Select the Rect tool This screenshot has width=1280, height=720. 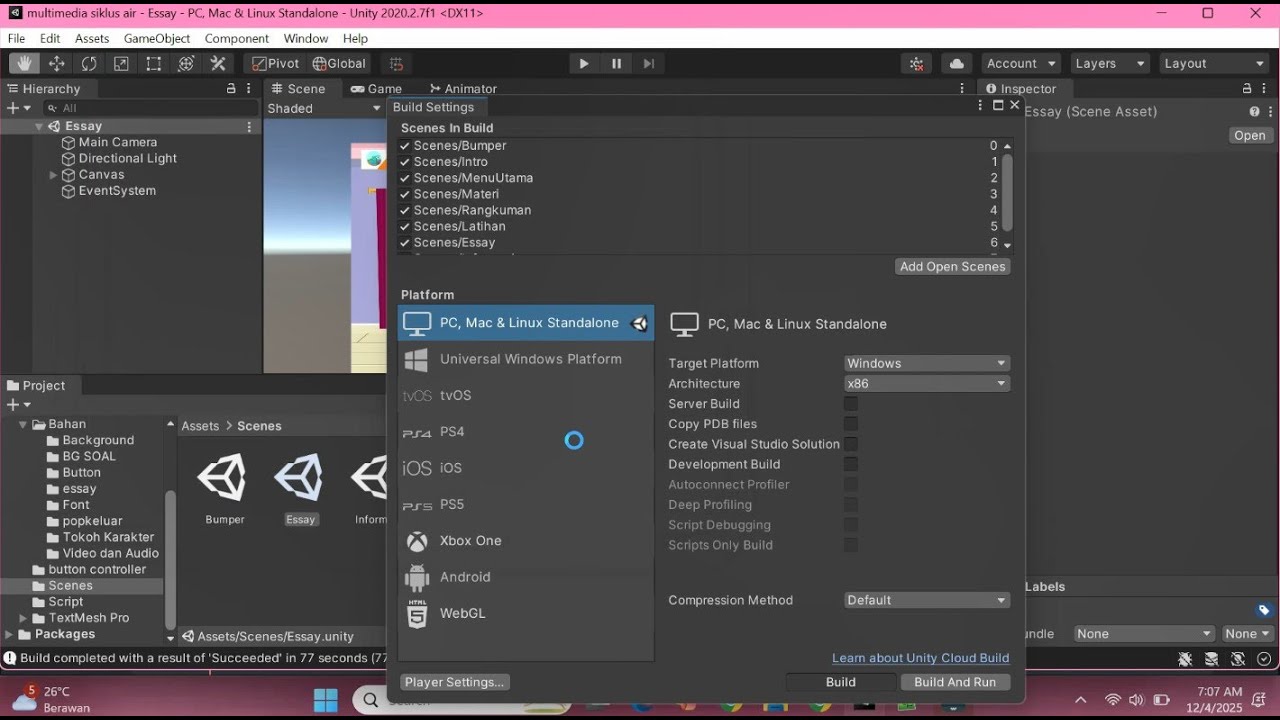[153, 63]
